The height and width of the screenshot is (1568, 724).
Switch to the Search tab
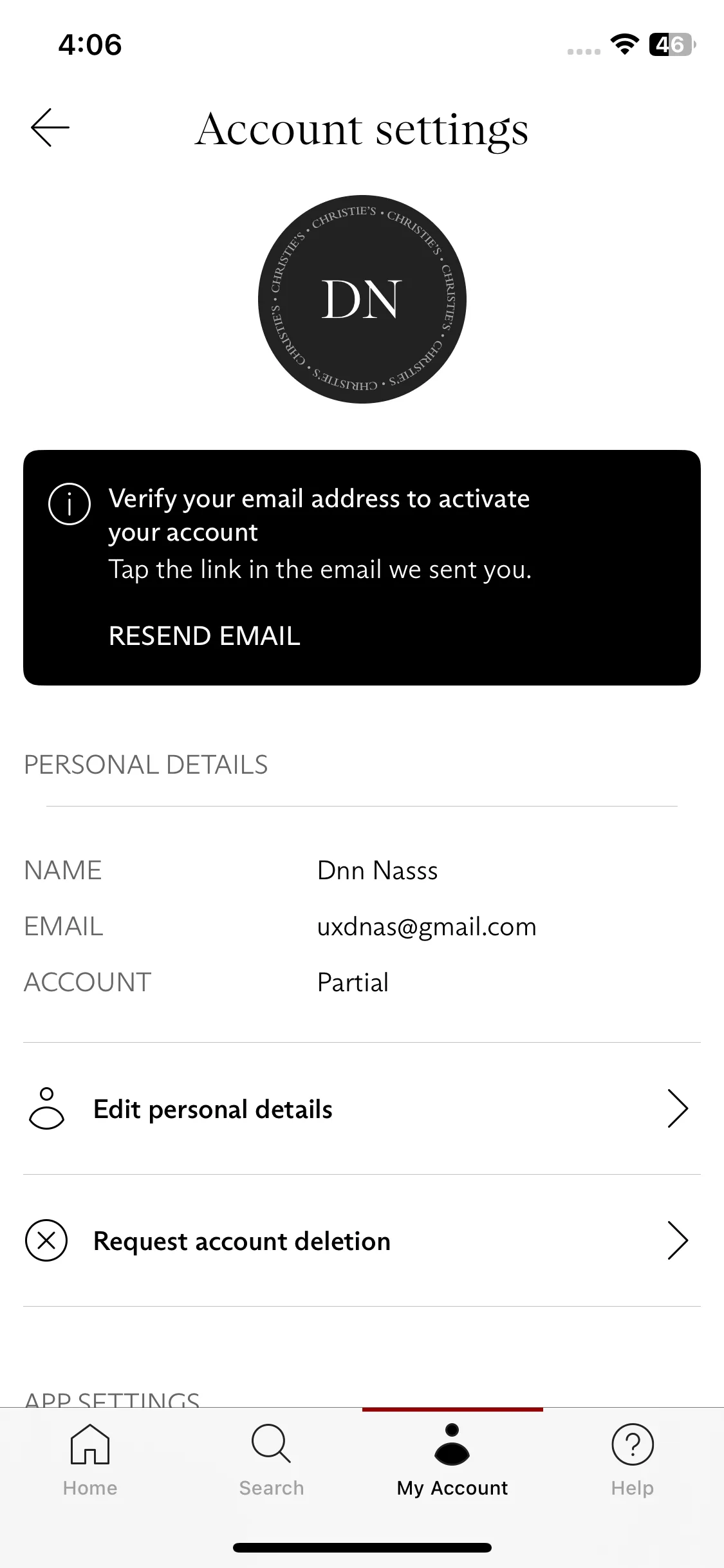coord(272,1461)
